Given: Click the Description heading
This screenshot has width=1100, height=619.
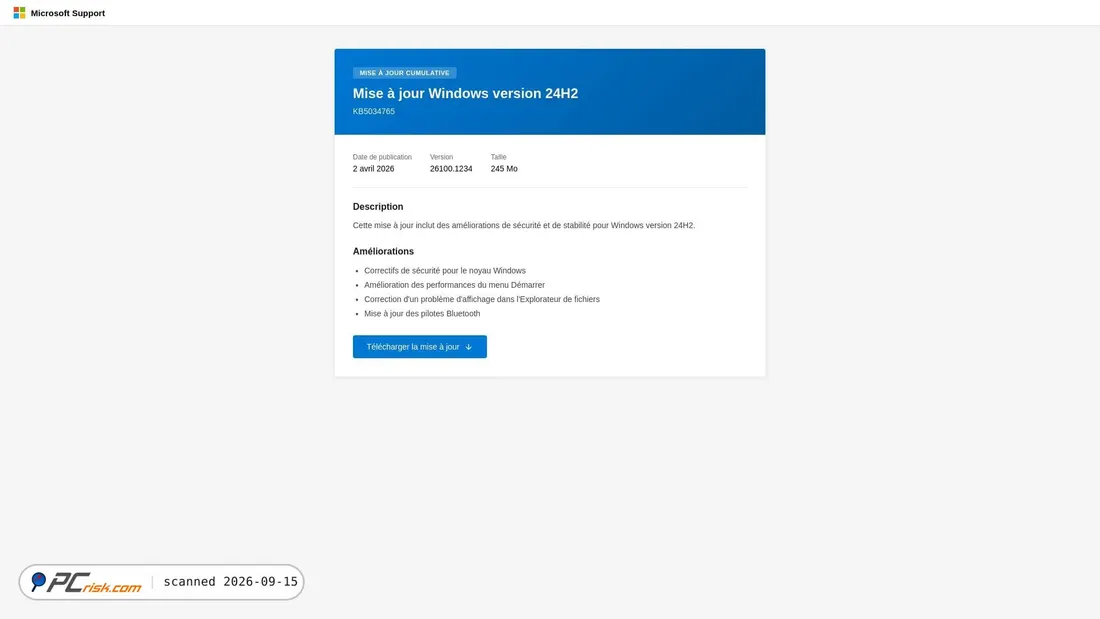Looking at the screenshot, I should pos(378,207).
